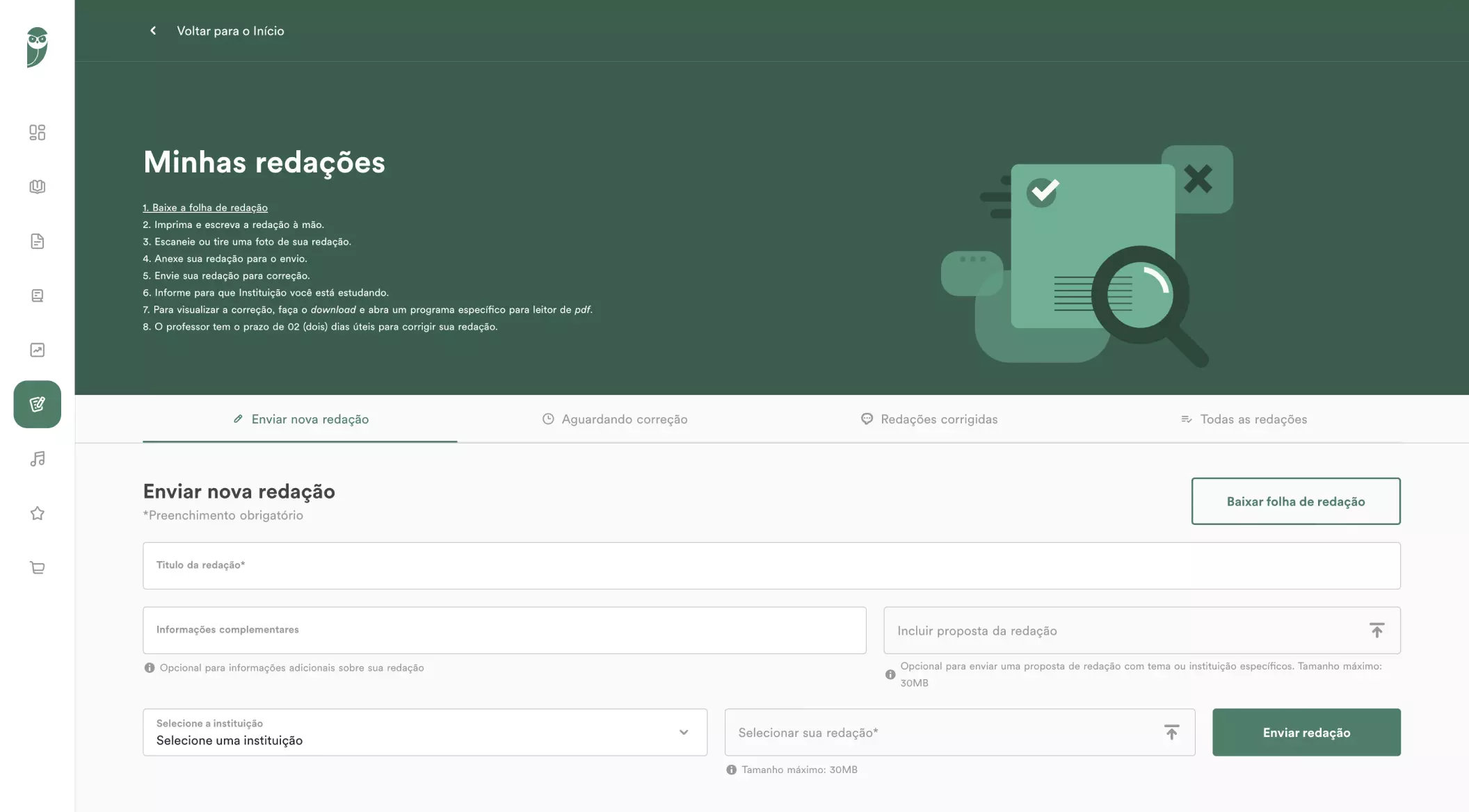1469x812 pixels.
Task: Open the document page icon in the sidebar
Action: point(38,241)
